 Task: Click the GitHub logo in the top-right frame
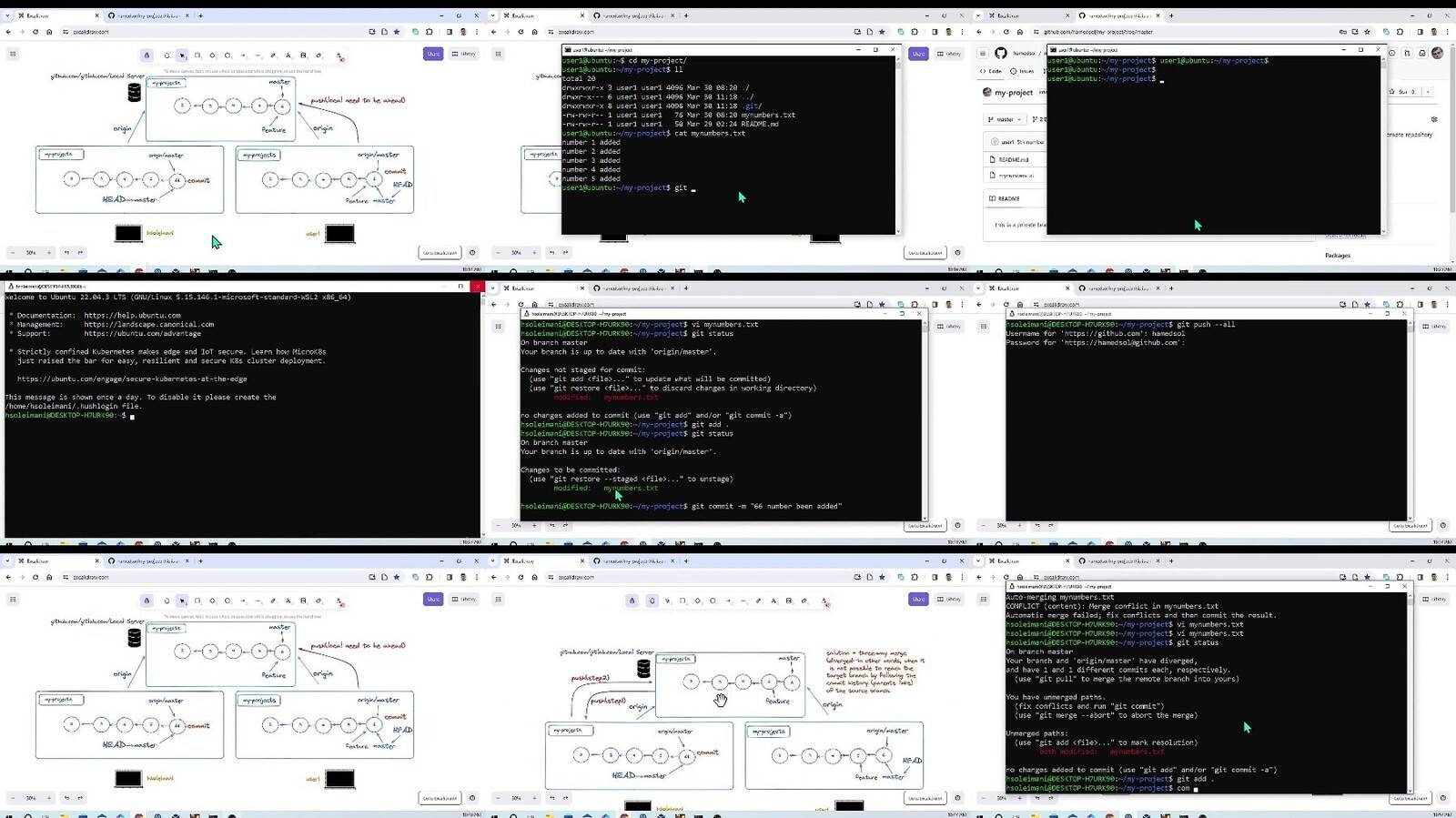tap(1001, 54)
